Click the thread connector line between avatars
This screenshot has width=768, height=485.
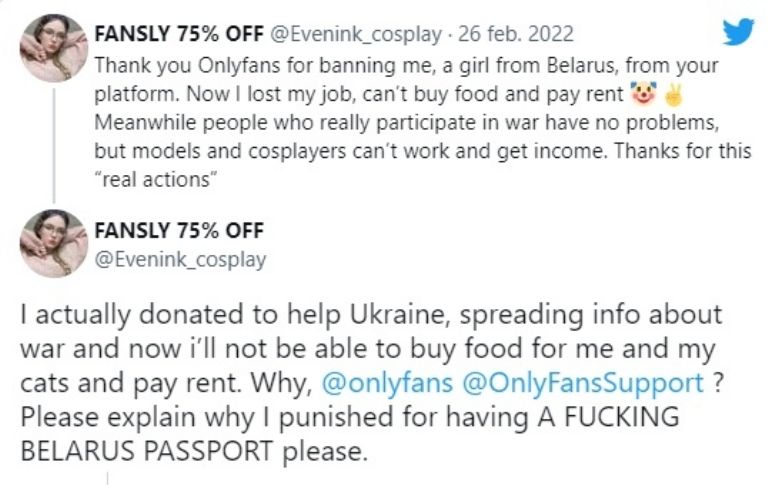[54, 145]
